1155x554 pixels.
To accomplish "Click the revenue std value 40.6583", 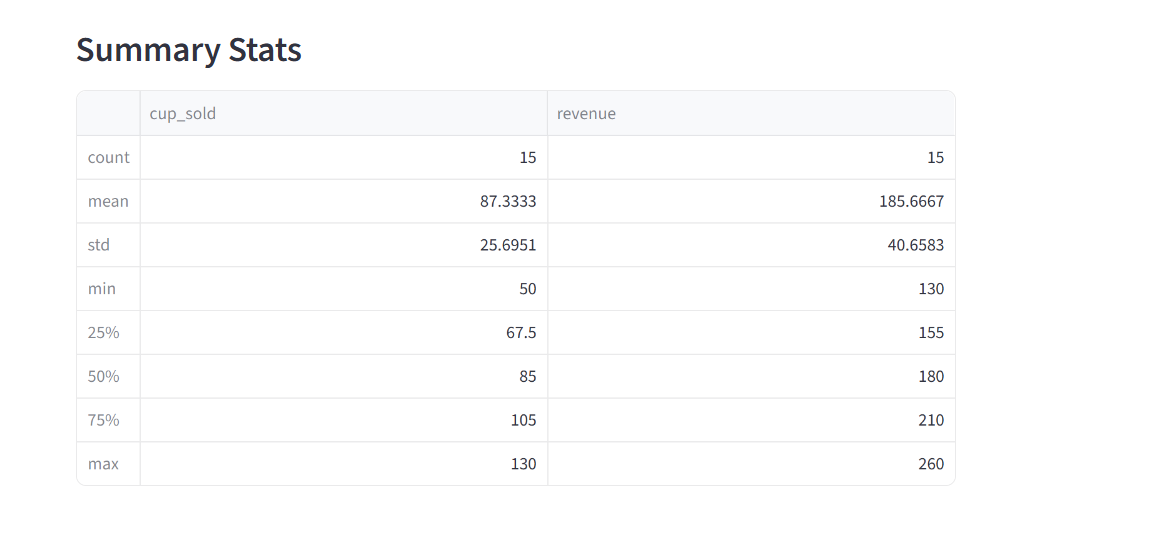I will click(x=751, y=245).
